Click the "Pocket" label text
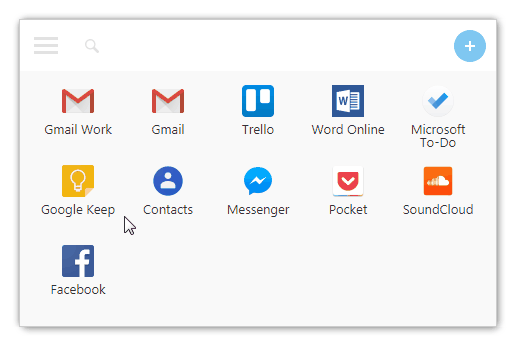 point(348,210)
